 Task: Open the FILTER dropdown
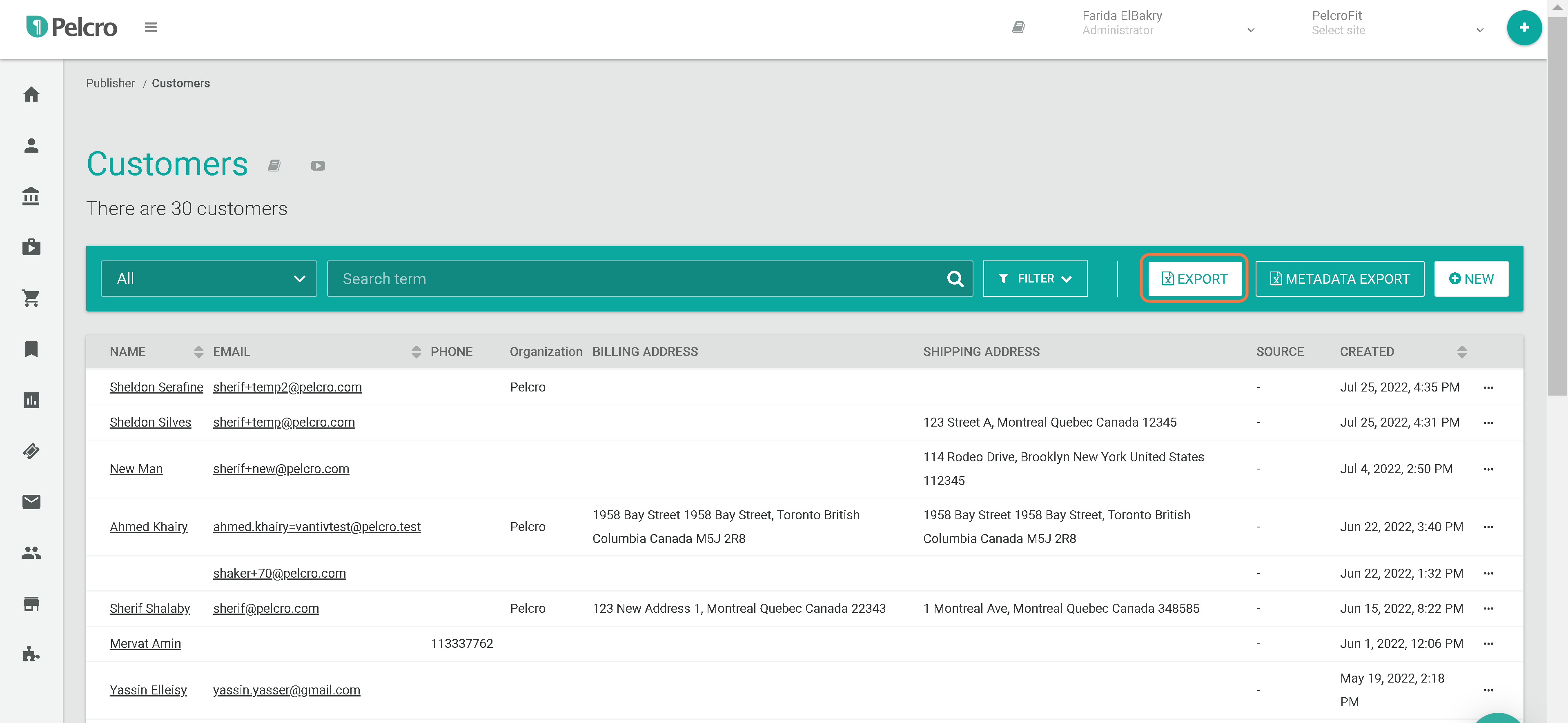tap(1035, 279)
